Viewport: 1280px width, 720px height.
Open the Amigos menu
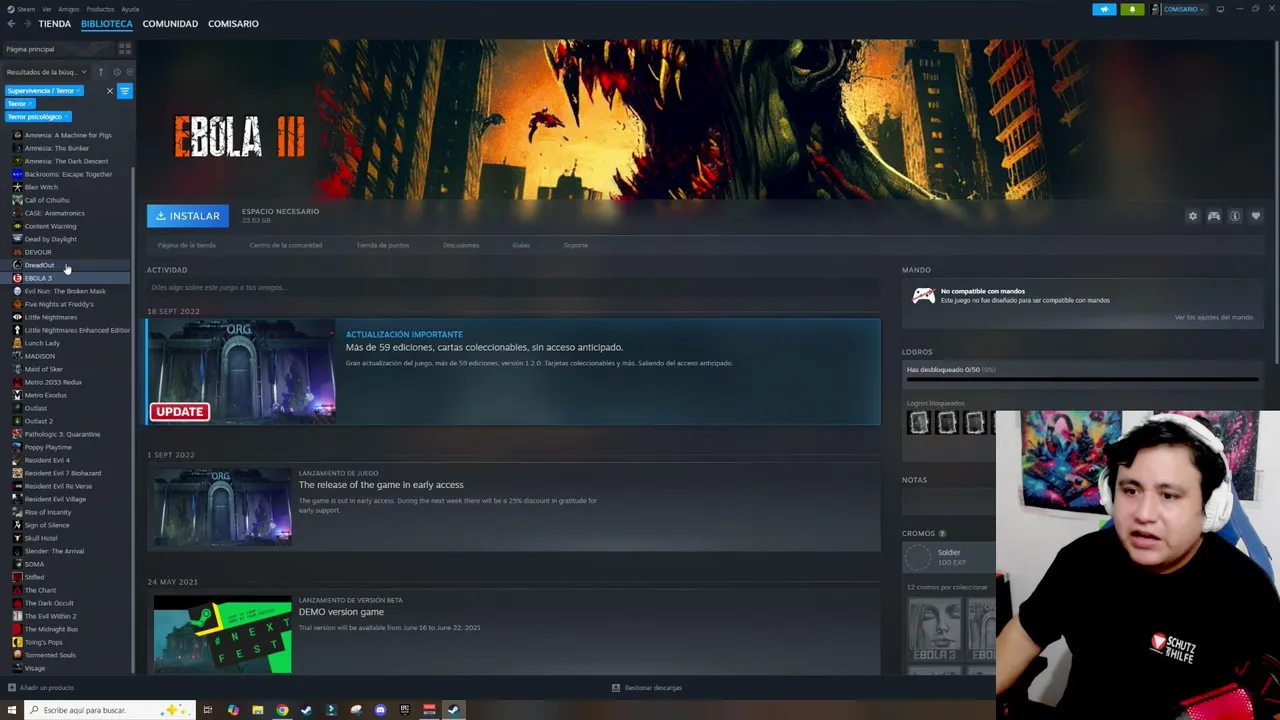tap(69, 9)
